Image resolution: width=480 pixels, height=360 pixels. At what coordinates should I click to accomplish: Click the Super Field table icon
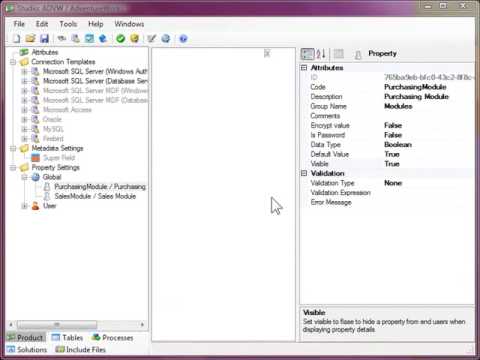click(x=36, y=158)
